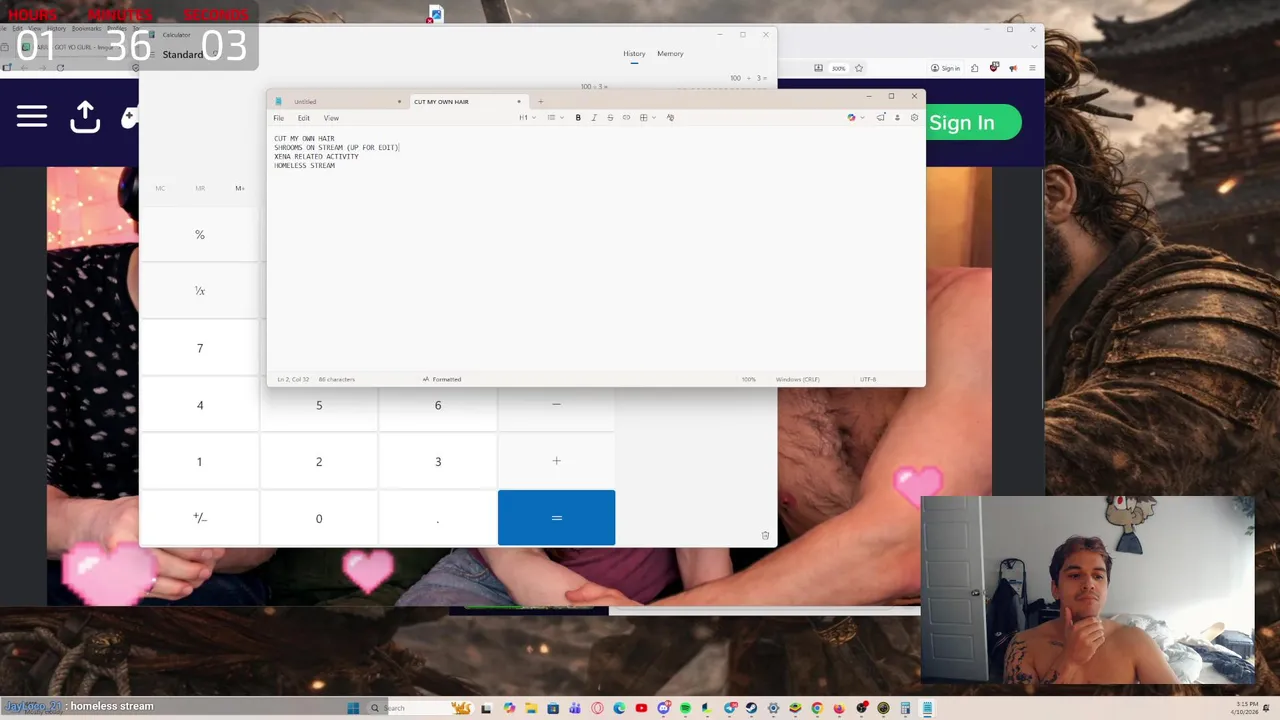Screen dimensions: 1280x720
Task: Click Calculator digit 3
Action: point(438,462)
